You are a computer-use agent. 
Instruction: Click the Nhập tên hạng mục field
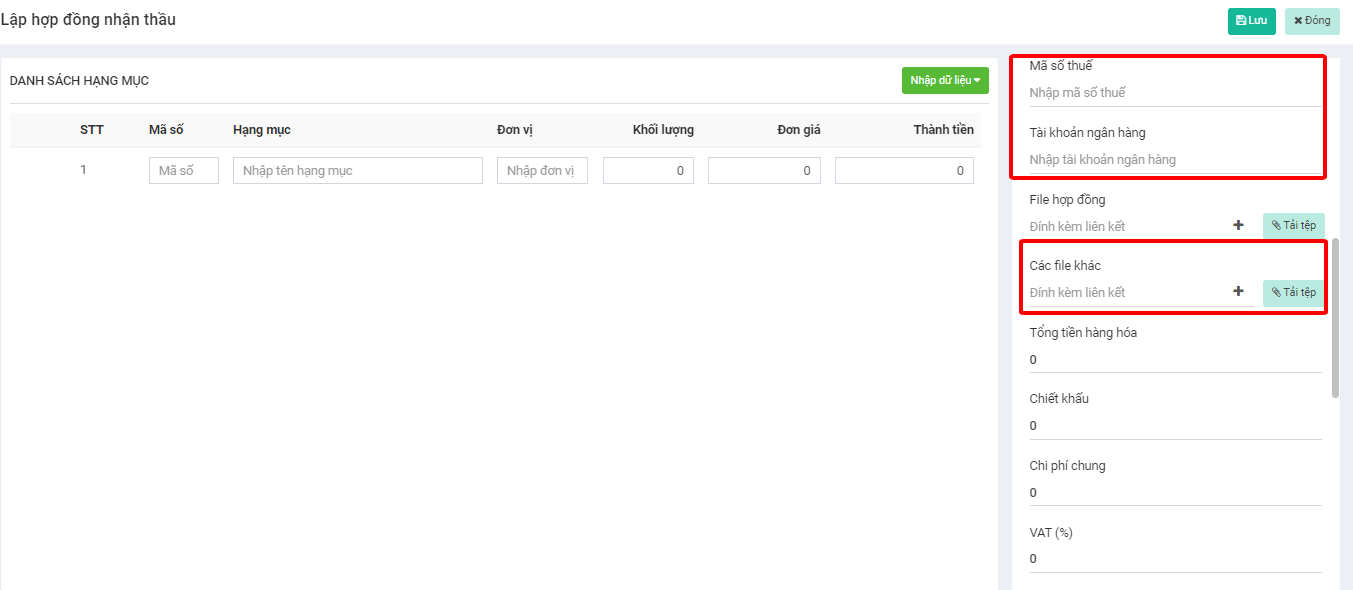[357, 171]
